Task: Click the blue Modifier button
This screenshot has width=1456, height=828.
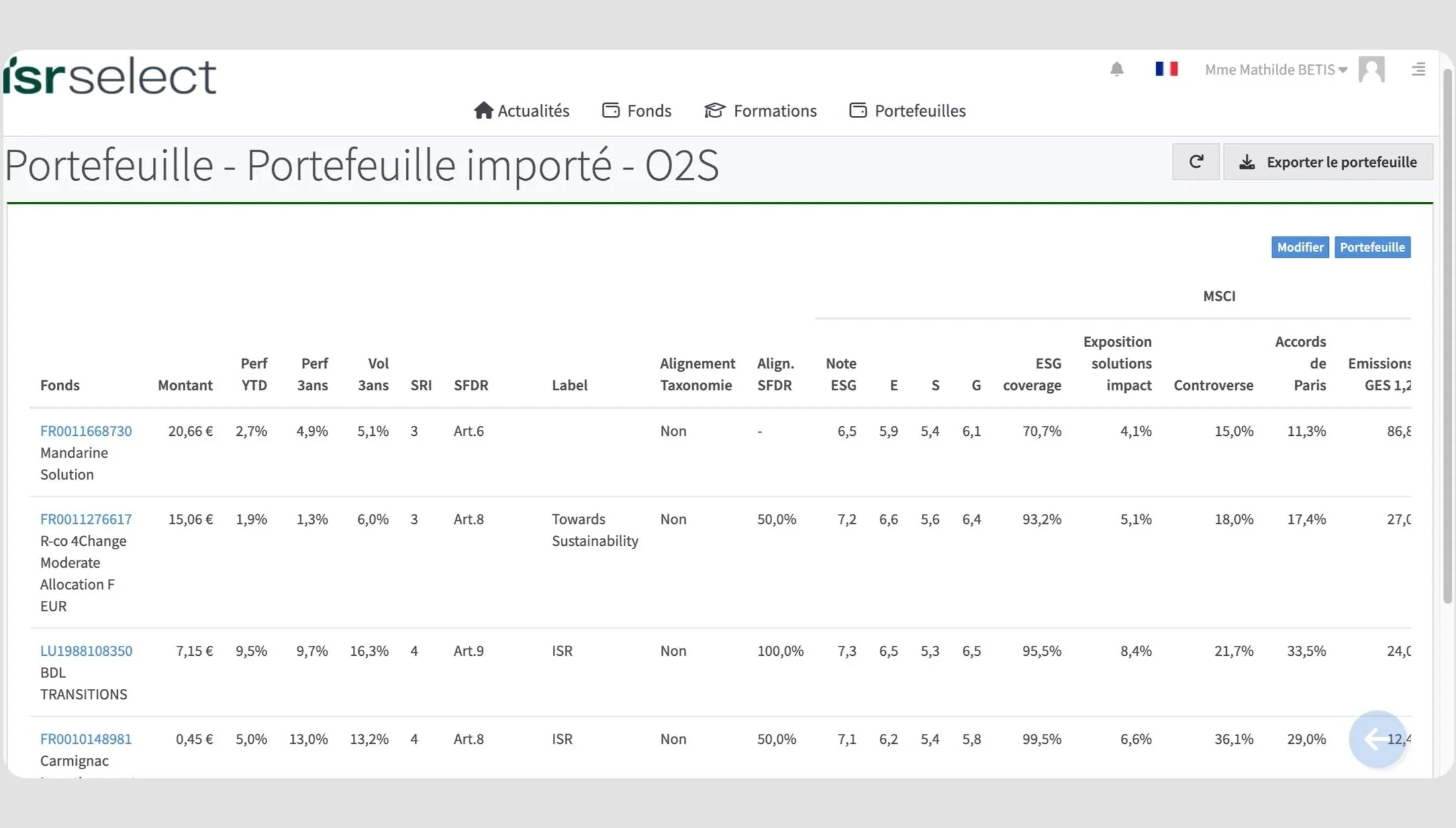Action: click(1300, 247)
